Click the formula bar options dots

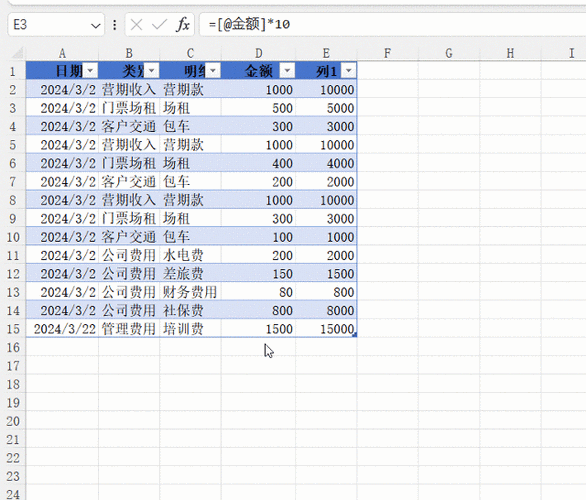pyautogui.click(x=115, y=25)
